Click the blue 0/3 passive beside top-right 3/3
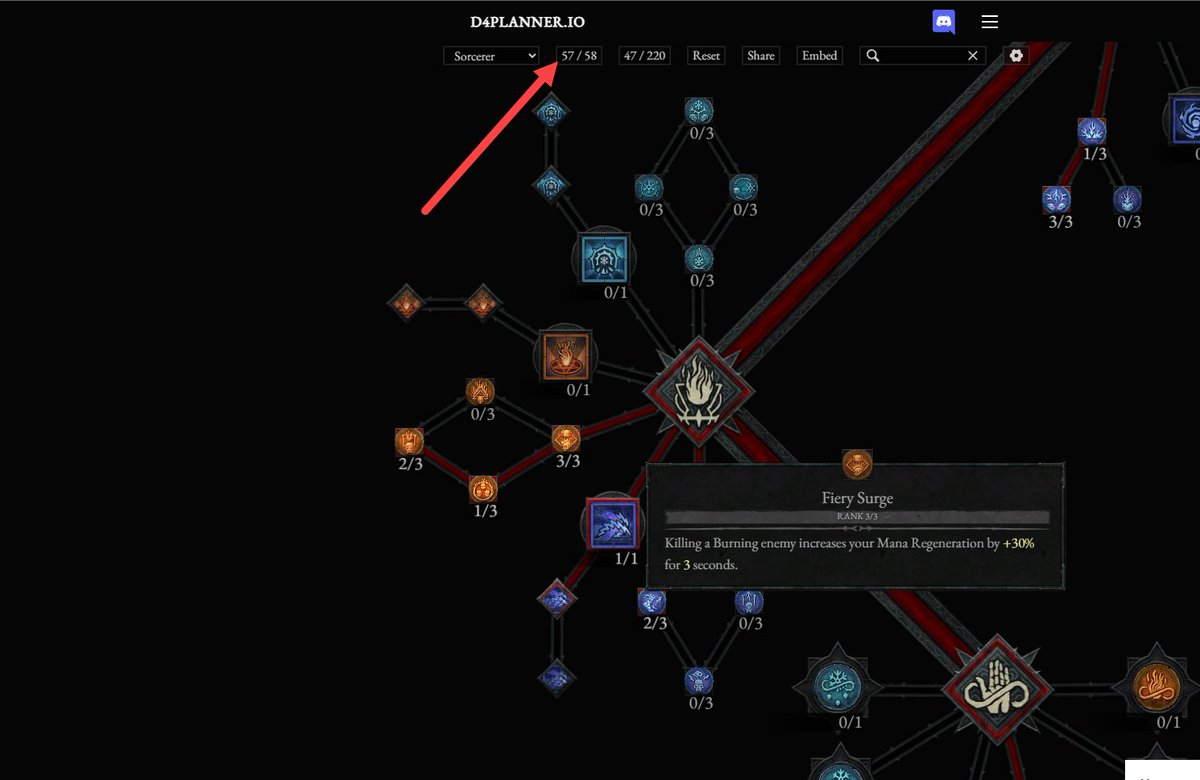This screenshot has width=1200, height=780. pyautogui.click(x=1128, y=200)
